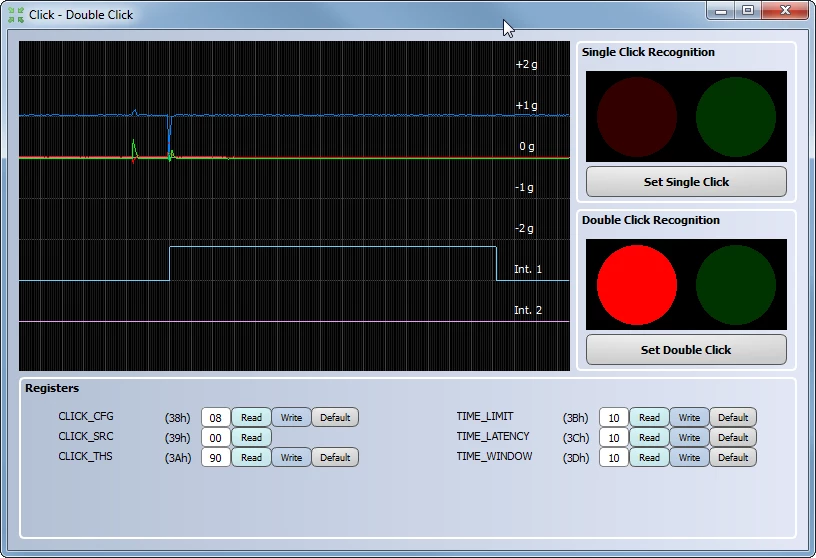Viewport: 816px width, 558px height.
Task: Click the CLICK_CFG register name
Action: (86, 416)
